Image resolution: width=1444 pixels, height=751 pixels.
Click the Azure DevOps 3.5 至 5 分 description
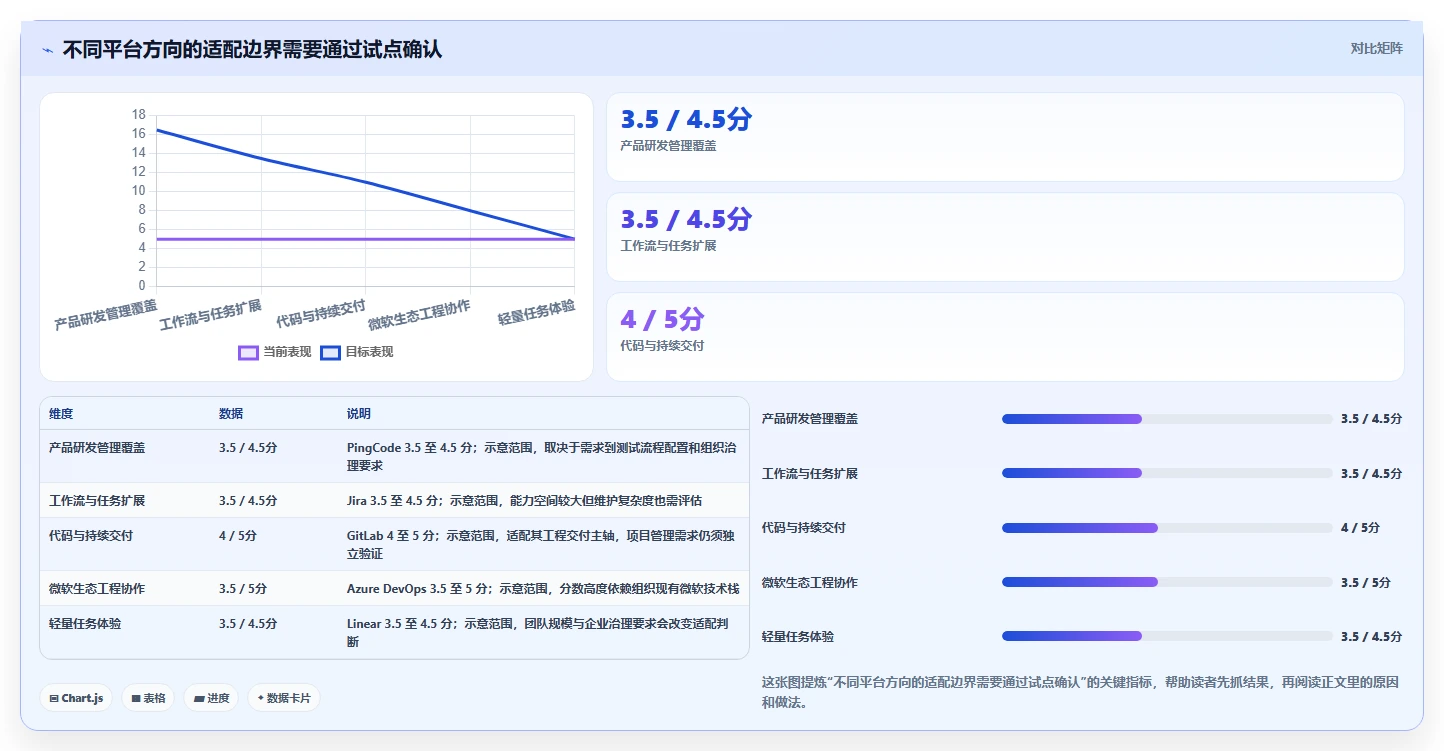(x=543, y=588)
